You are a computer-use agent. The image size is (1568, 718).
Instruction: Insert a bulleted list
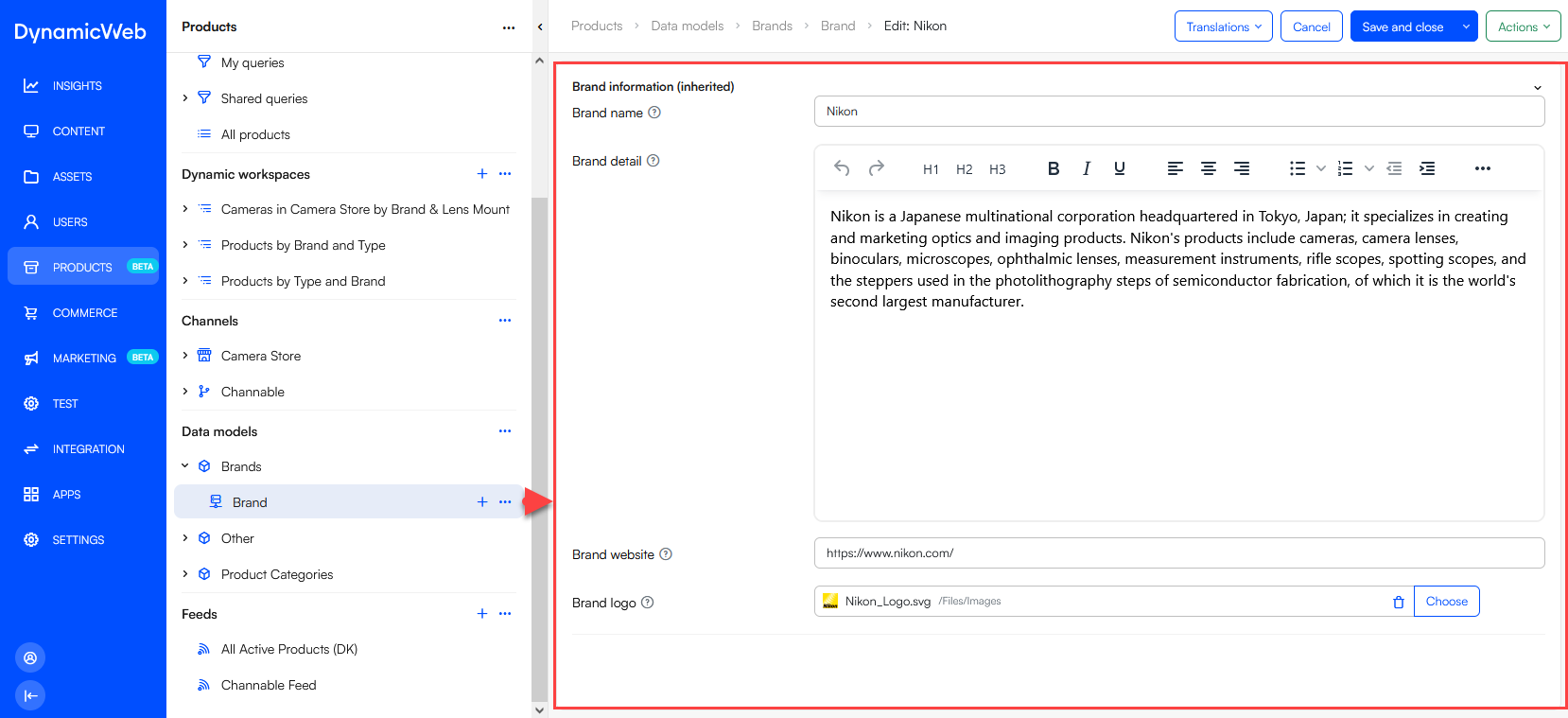[1298, 168]
